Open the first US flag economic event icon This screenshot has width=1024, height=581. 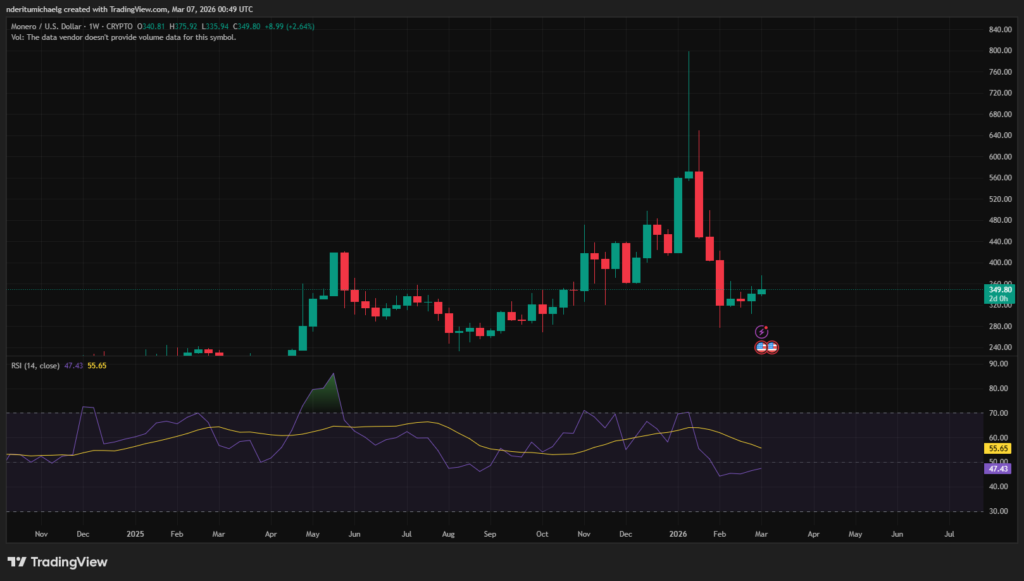(x=761, y=347)
